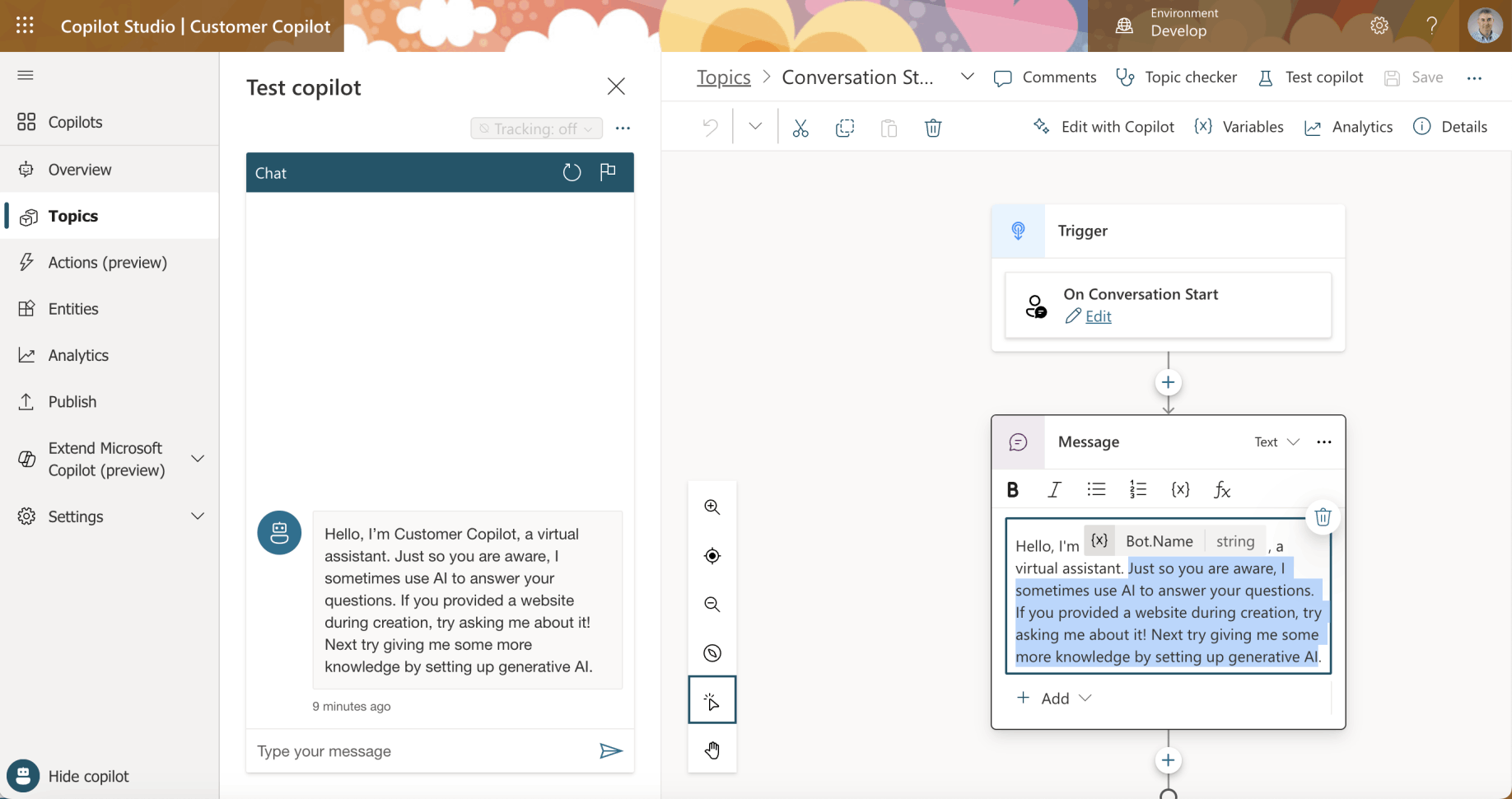
Task: Open the settings gear in header
Action: point(1379,26)
